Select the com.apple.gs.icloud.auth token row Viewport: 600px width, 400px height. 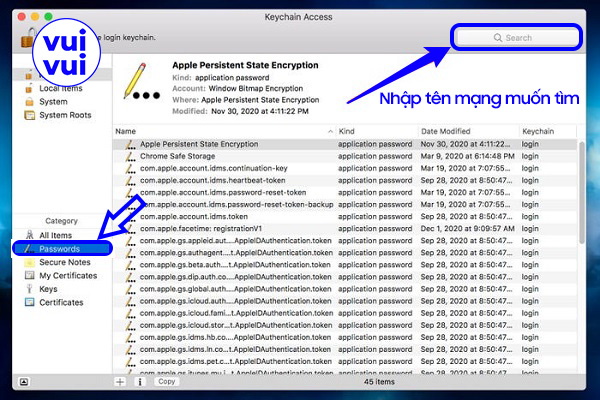pyautogui.click(x=345, y=301)
